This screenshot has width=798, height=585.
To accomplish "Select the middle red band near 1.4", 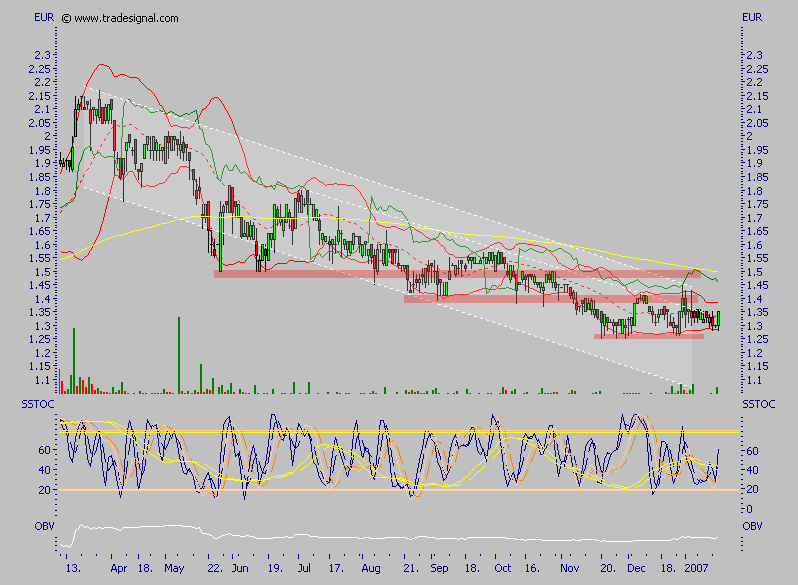I will point(550,298).
